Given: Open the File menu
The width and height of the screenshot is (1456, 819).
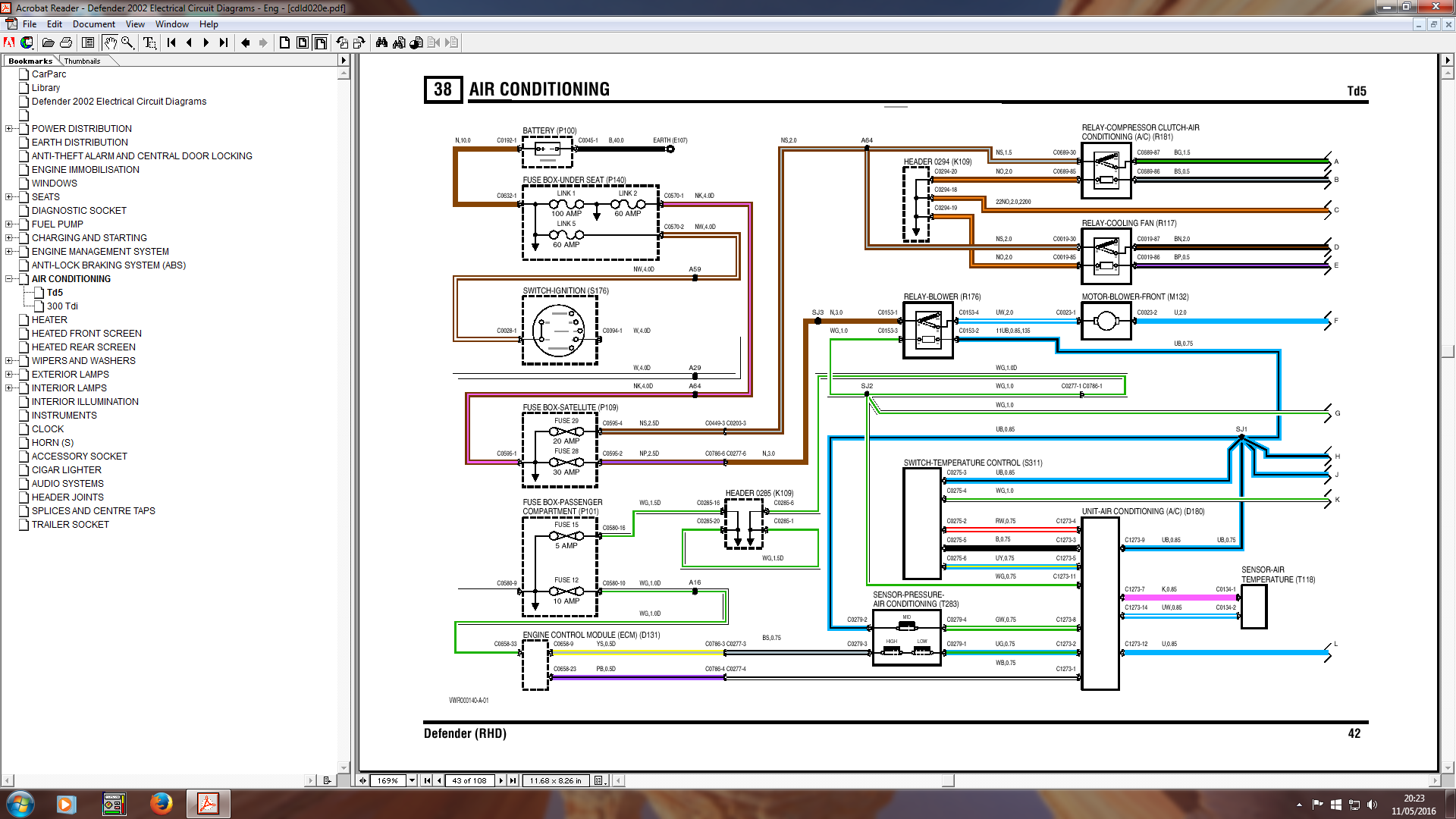Looking at the screenshot, I should click(30, 24).
